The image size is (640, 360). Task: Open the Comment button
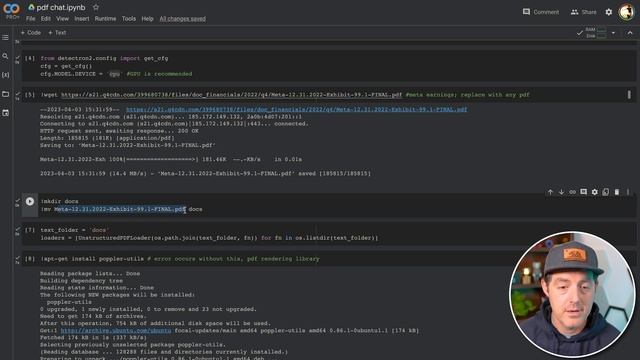541,12
